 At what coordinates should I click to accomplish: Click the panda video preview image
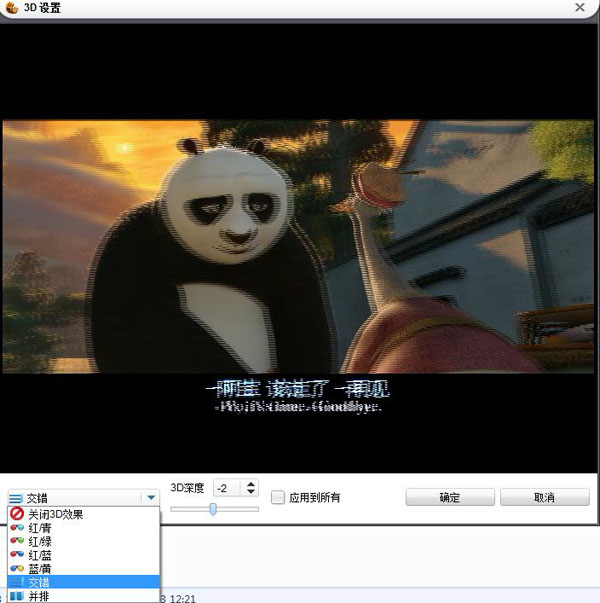pos(298,247)
